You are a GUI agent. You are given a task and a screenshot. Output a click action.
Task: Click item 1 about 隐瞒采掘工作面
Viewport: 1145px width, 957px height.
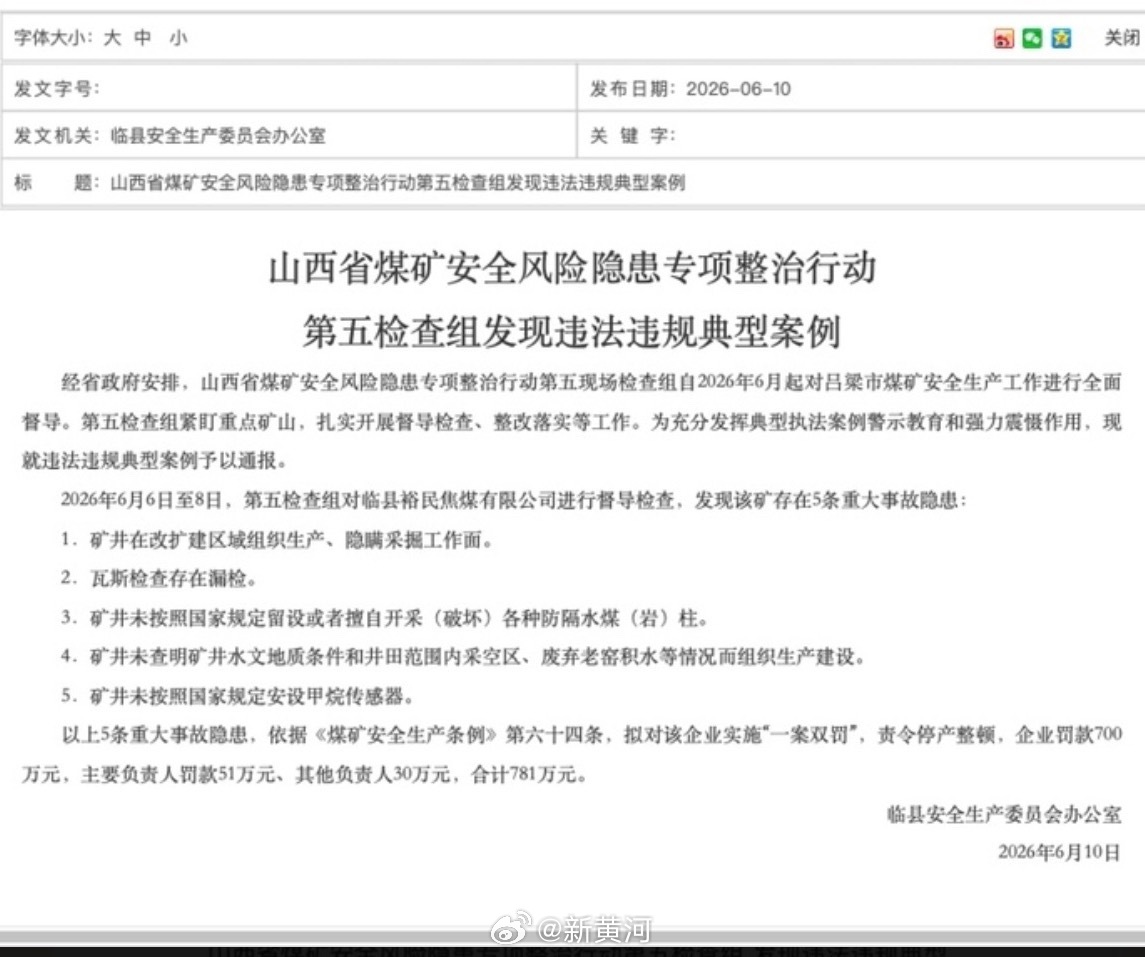(277, 540)
